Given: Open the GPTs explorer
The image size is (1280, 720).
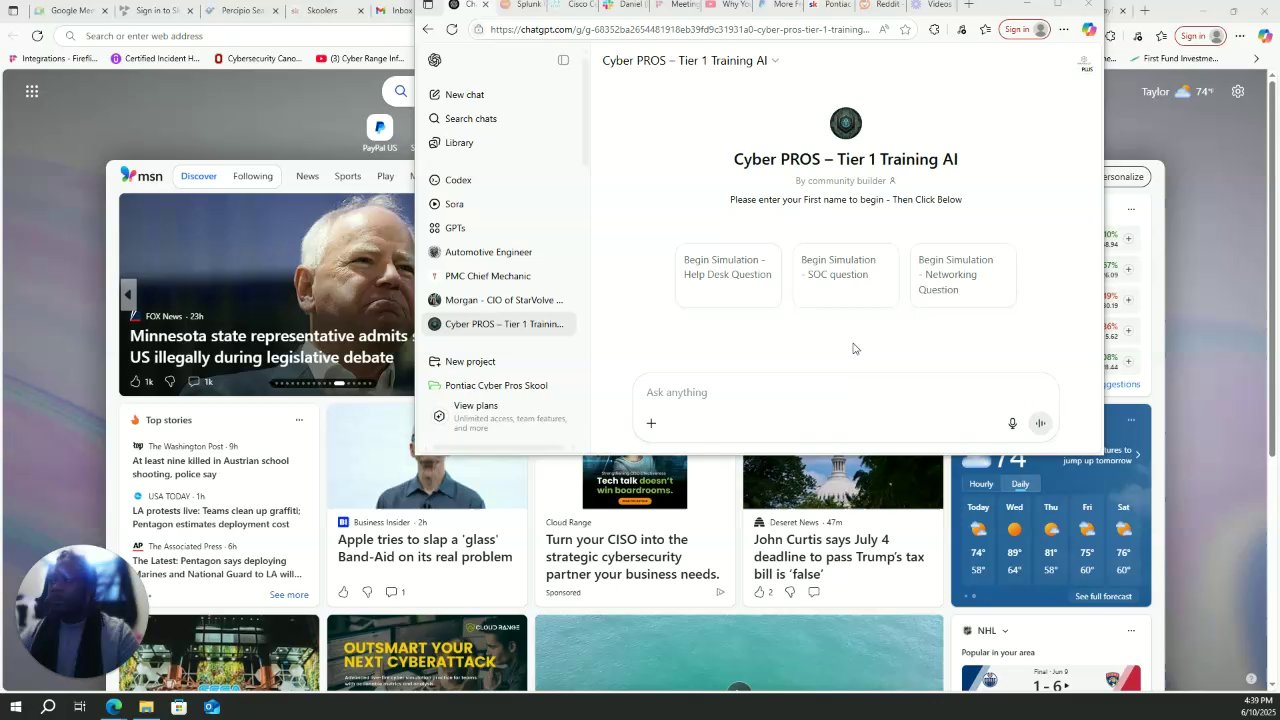Looking at the screenshot, I should [455, 228].
